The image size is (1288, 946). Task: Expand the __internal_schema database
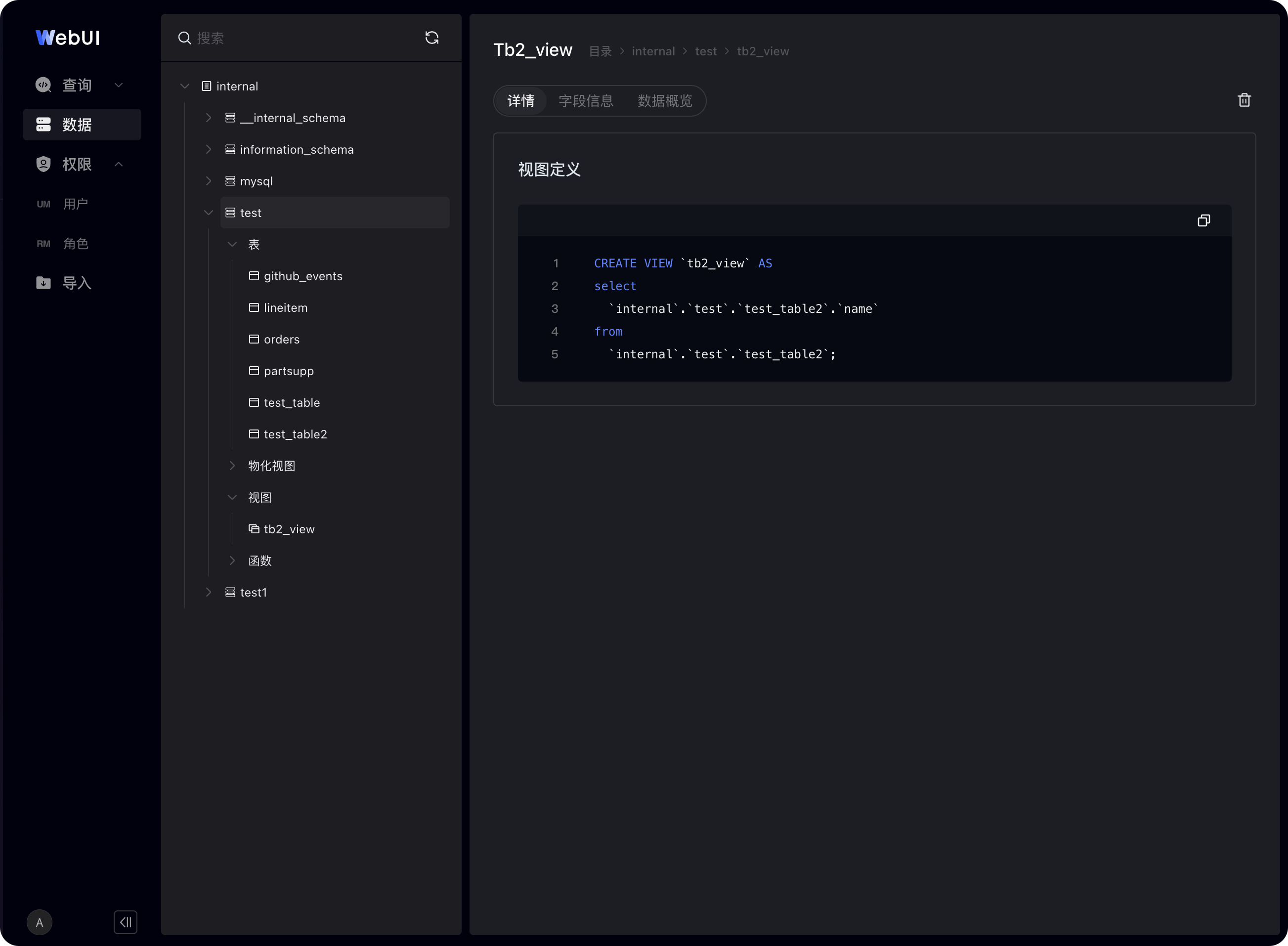point(209,118)
